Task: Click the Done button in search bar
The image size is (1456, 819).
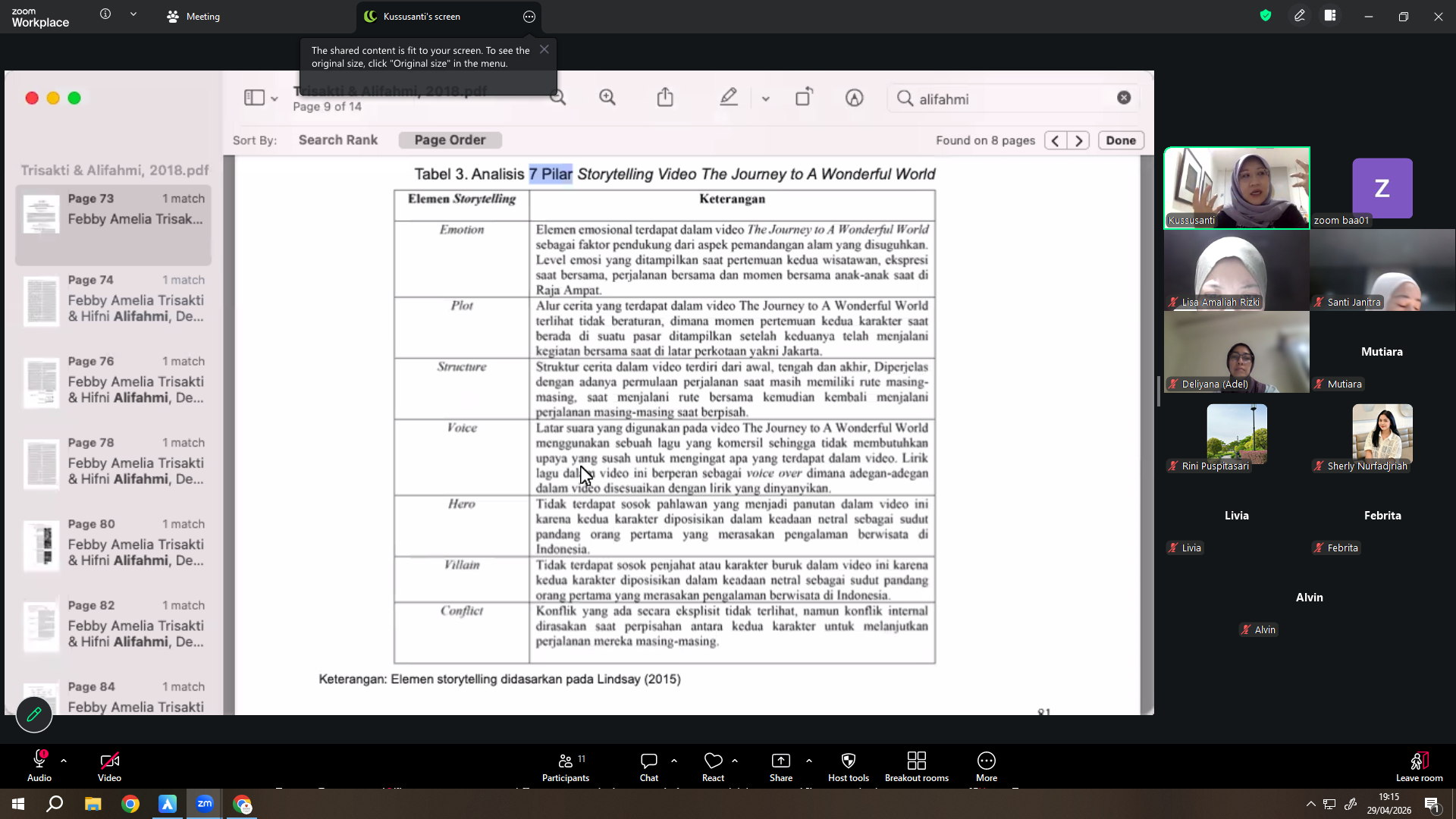Action: [1121, 141]
